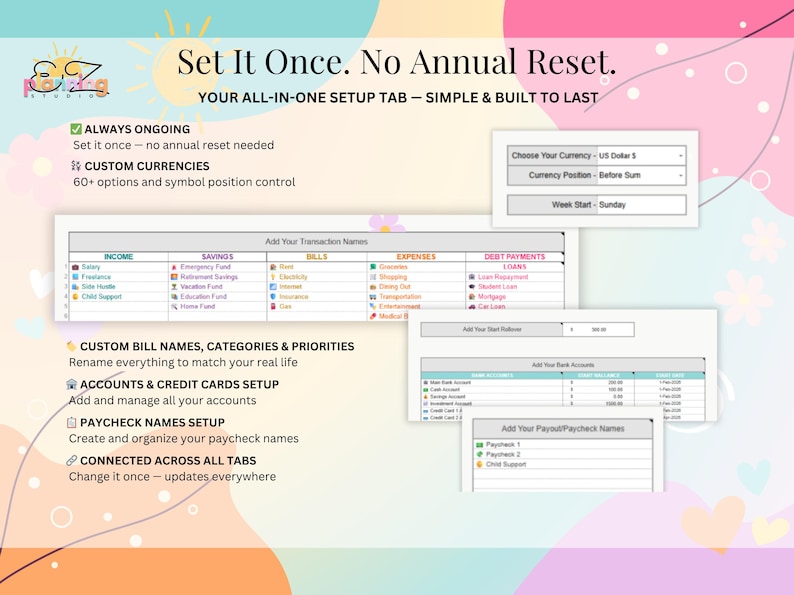Screen dimensions: 794x595
Task: Select the BILLS column header
Action: pos(316,257)
